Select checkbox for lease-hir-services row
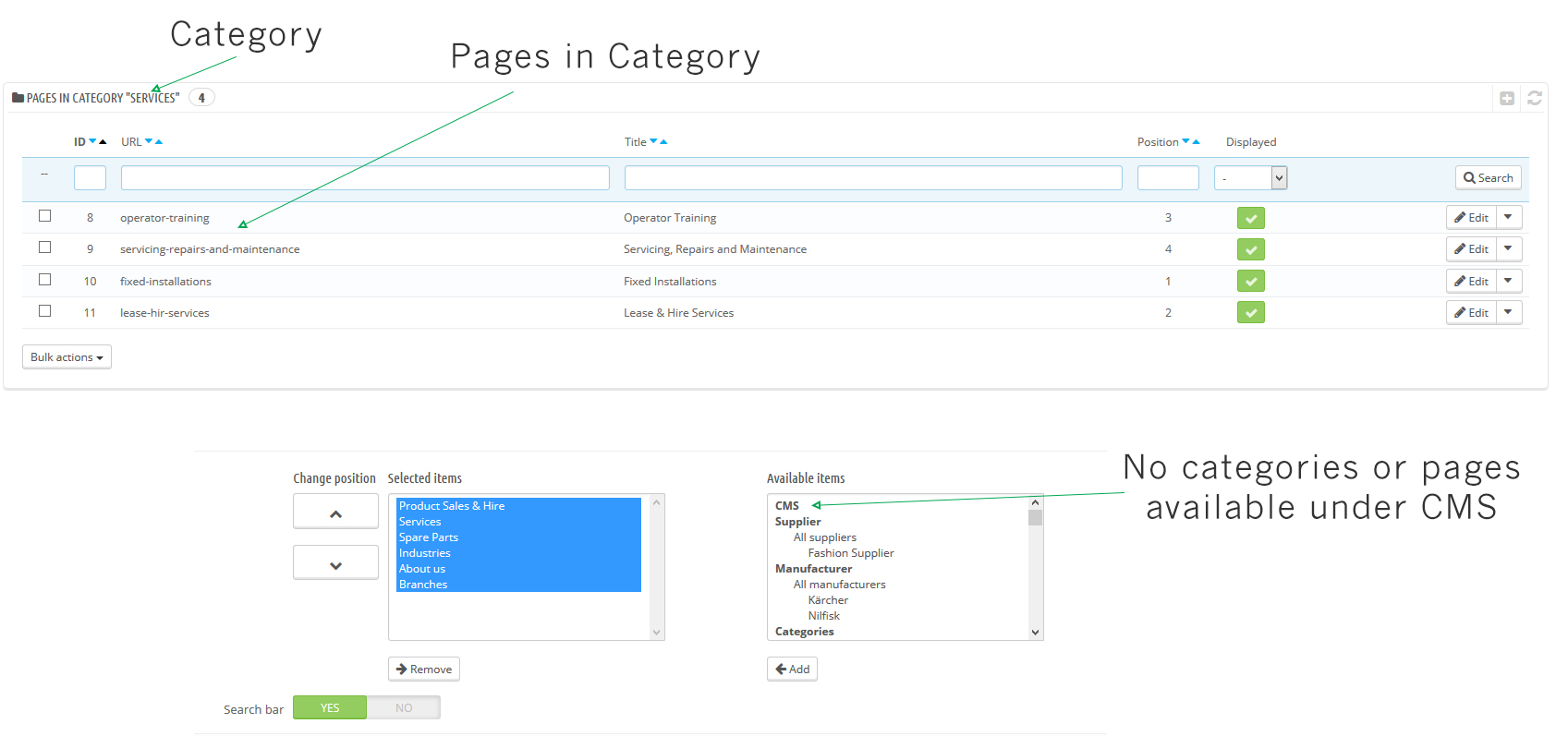 pos(44,311)
